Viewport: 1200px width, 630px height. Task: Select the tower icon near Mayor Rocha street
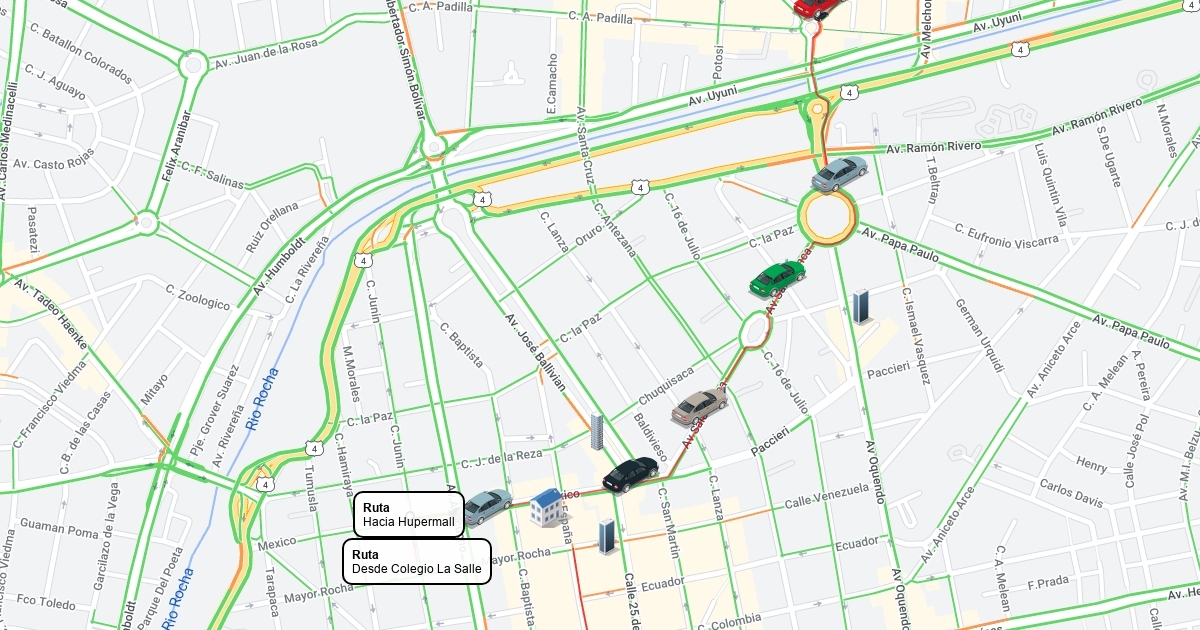(x=606, y=538)
